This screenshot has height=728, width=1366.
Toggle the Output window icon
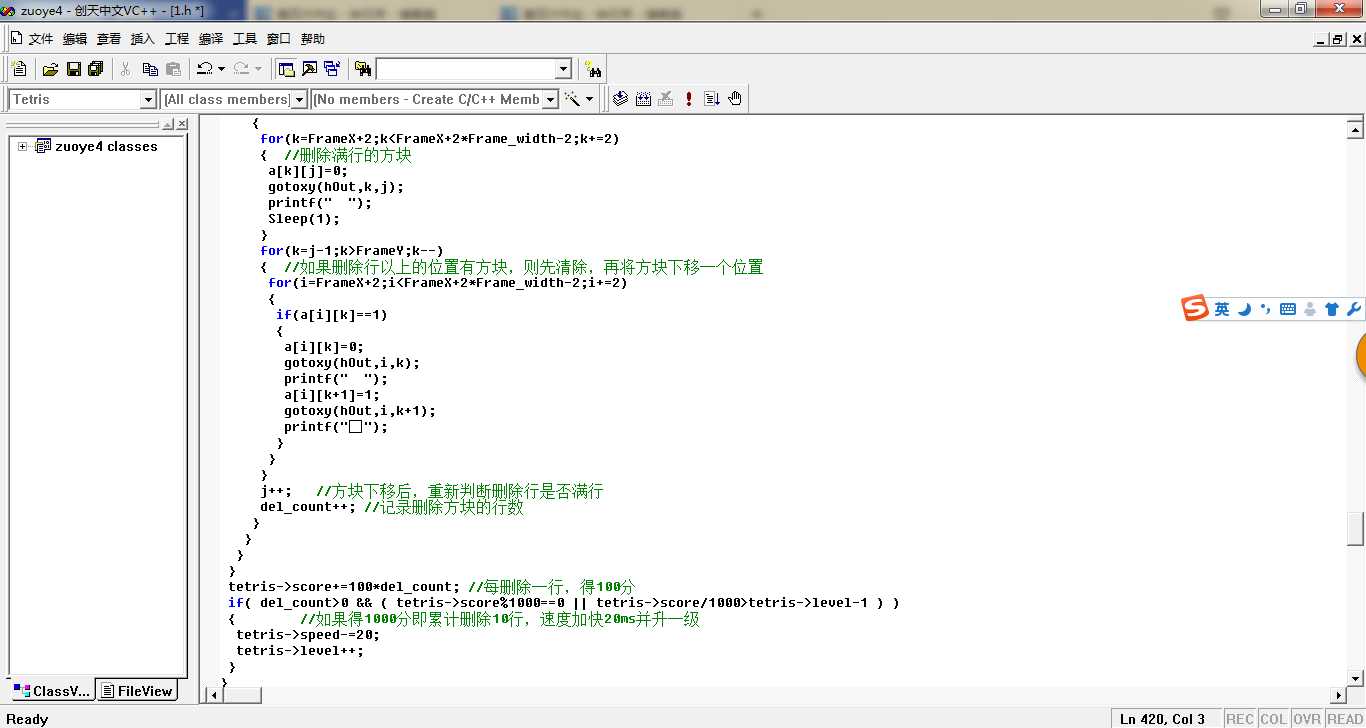(x=309, y=69)
